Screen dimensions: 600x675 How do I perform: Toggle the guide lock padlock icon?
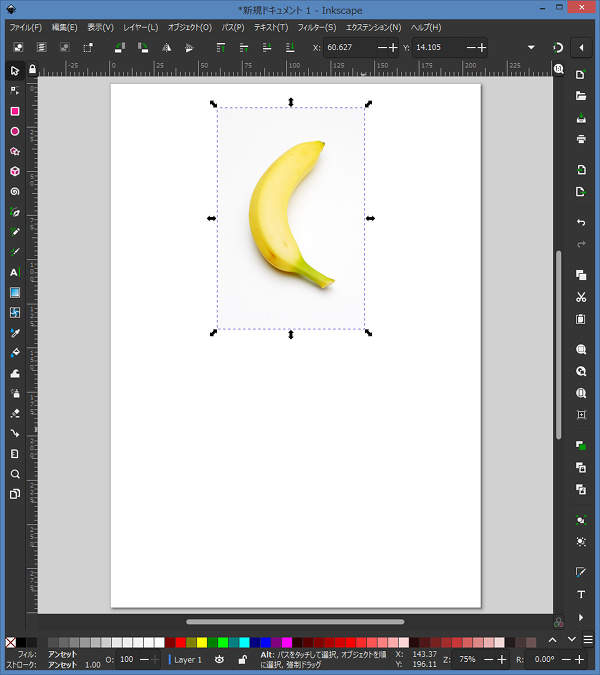click(32, 69)
